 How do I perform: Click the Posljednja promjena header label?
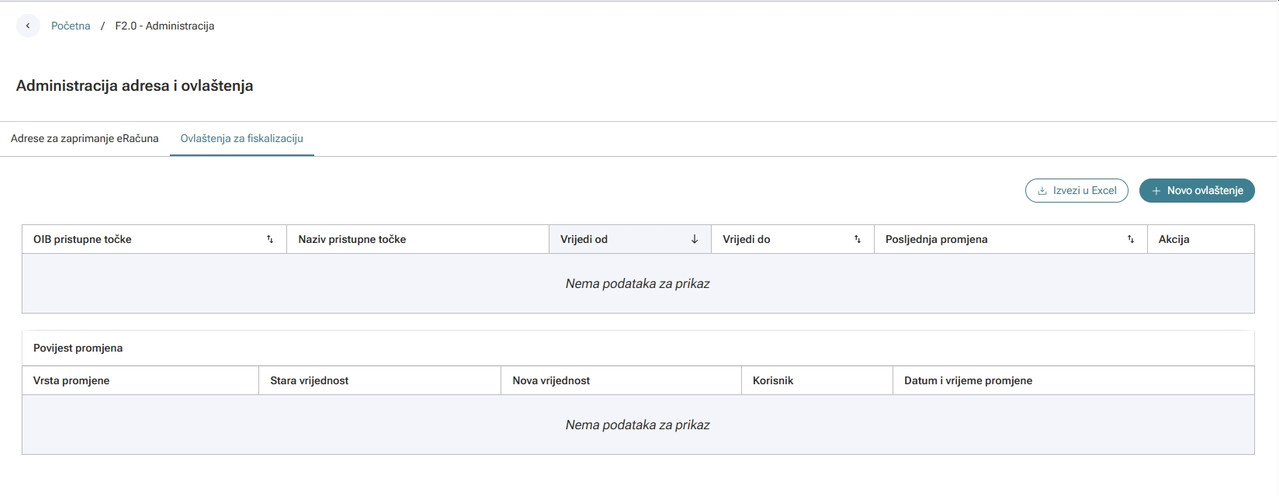tap(936, 240)
